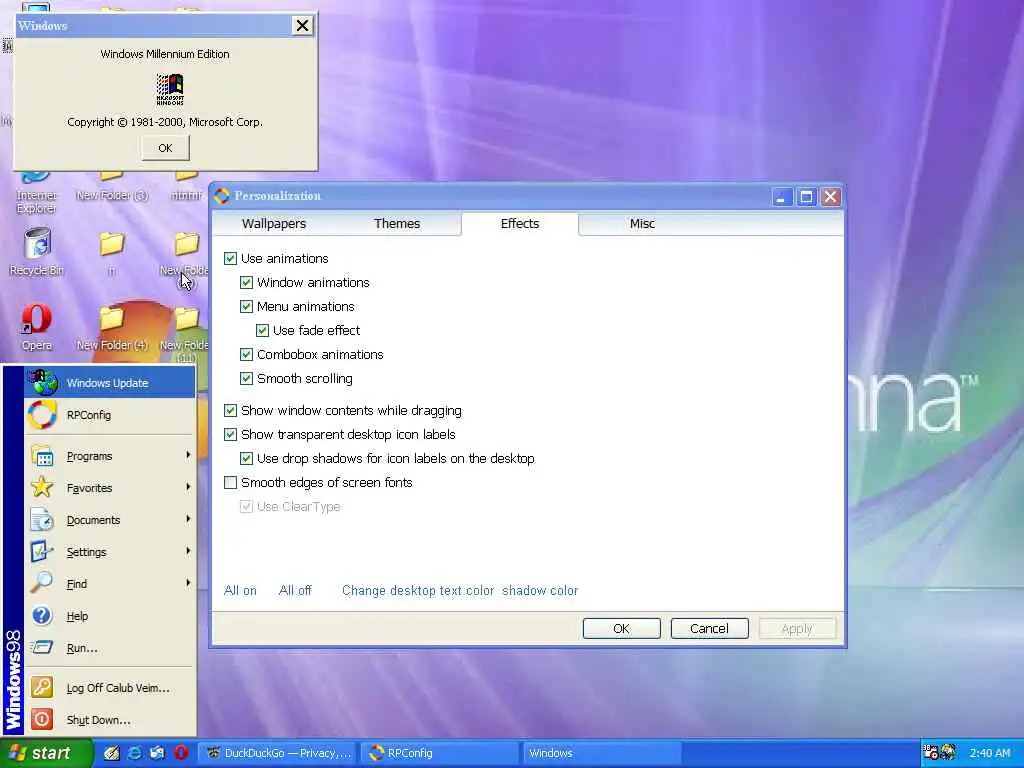This screenshot has width=1024, height=768.
Task: Launch Opera from quick launch bar
Action: point(181,753)
